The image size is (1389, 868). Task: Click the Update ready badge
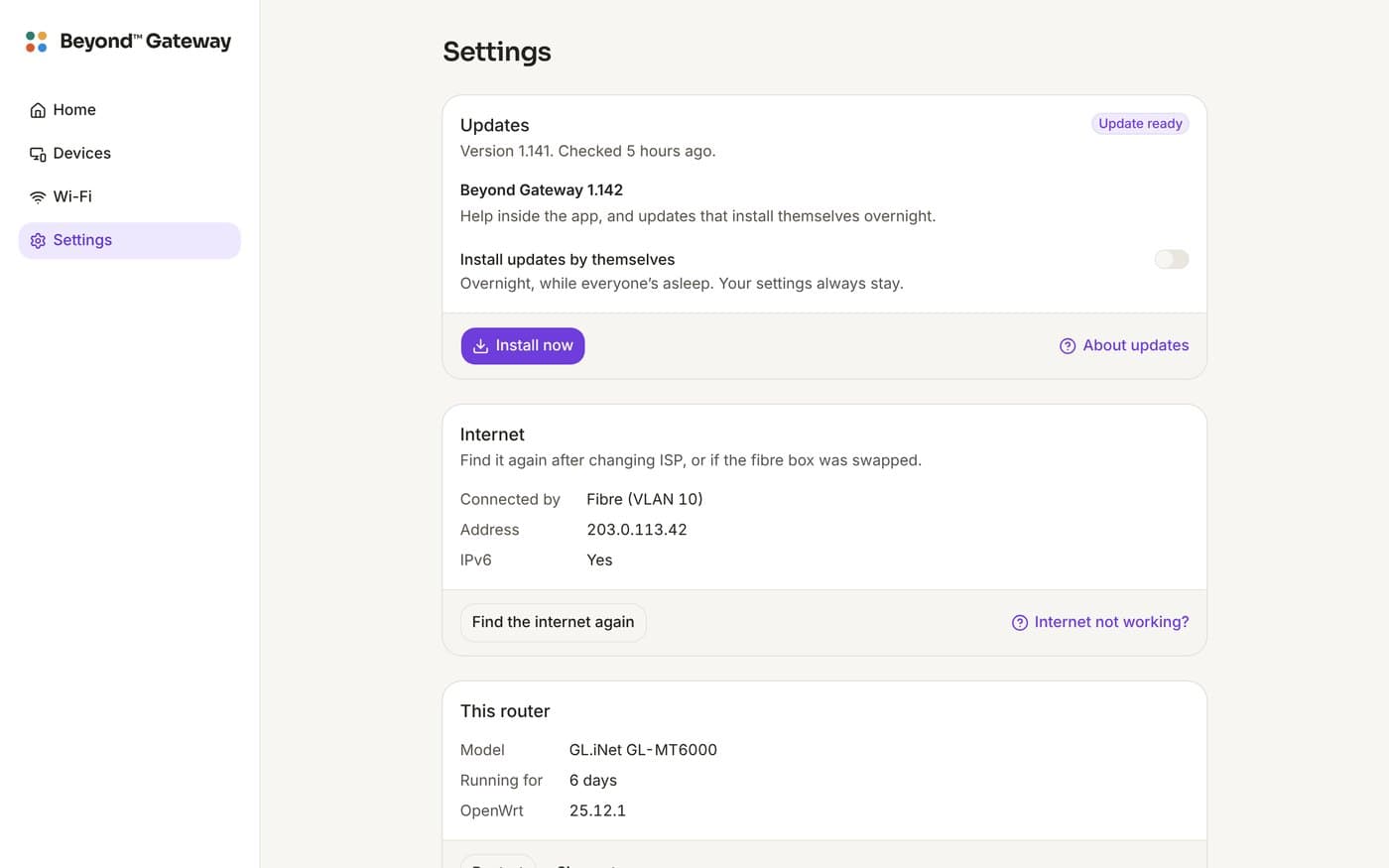[1140, 124]
